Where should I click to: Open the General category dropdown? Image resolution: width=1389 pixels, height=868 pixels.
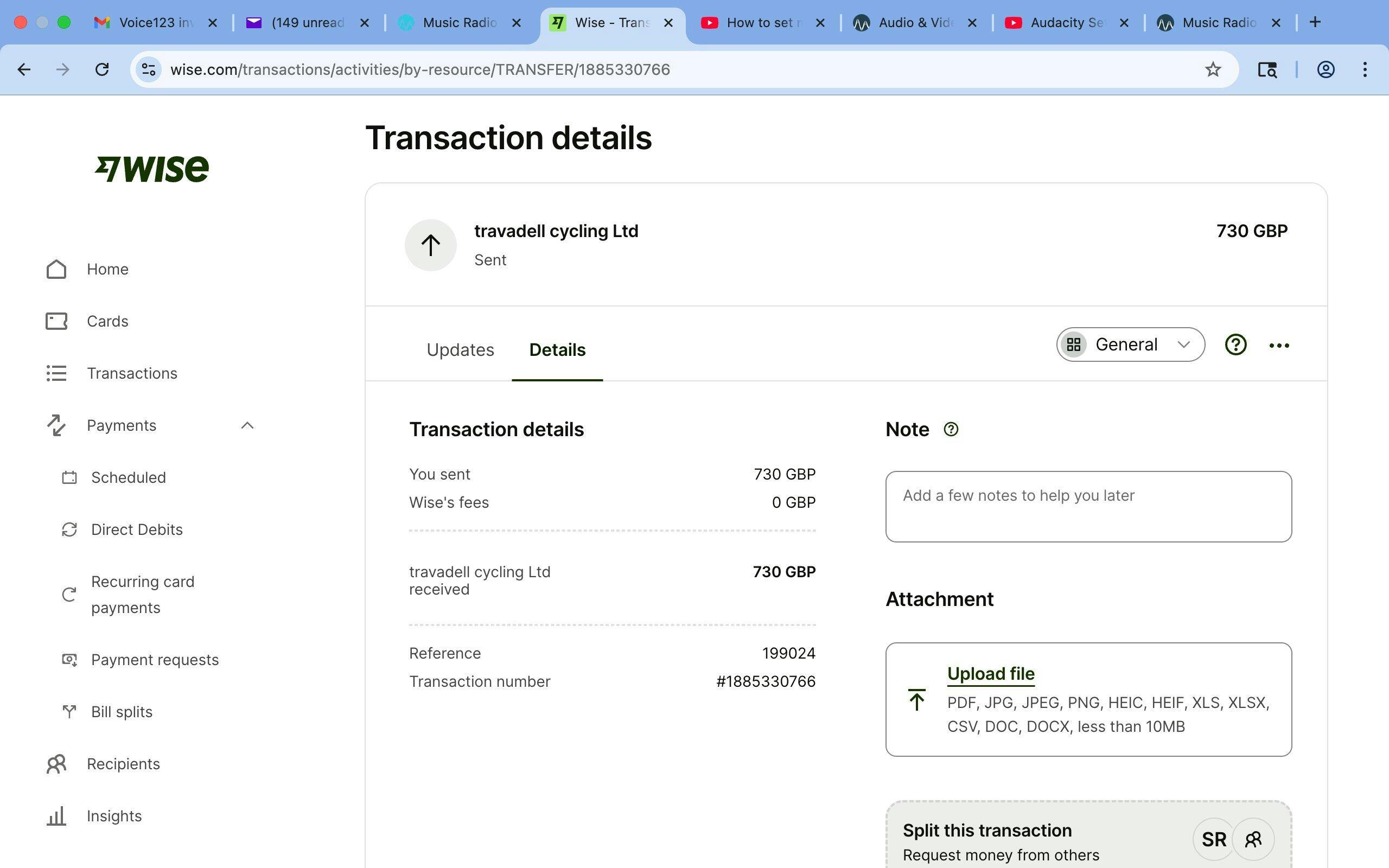pos(1130,344)
